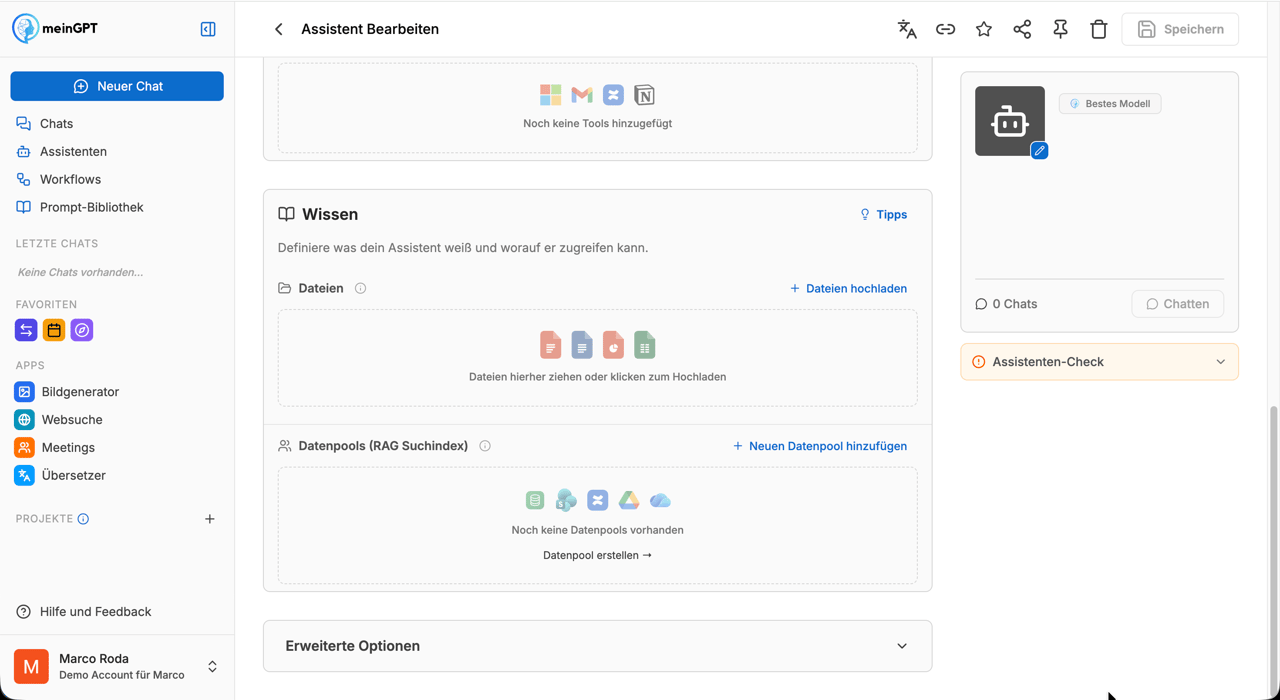The image size is (1280, 700).
Task: Delete the assistant via trash icon
Action: [x=1099, y=29]
